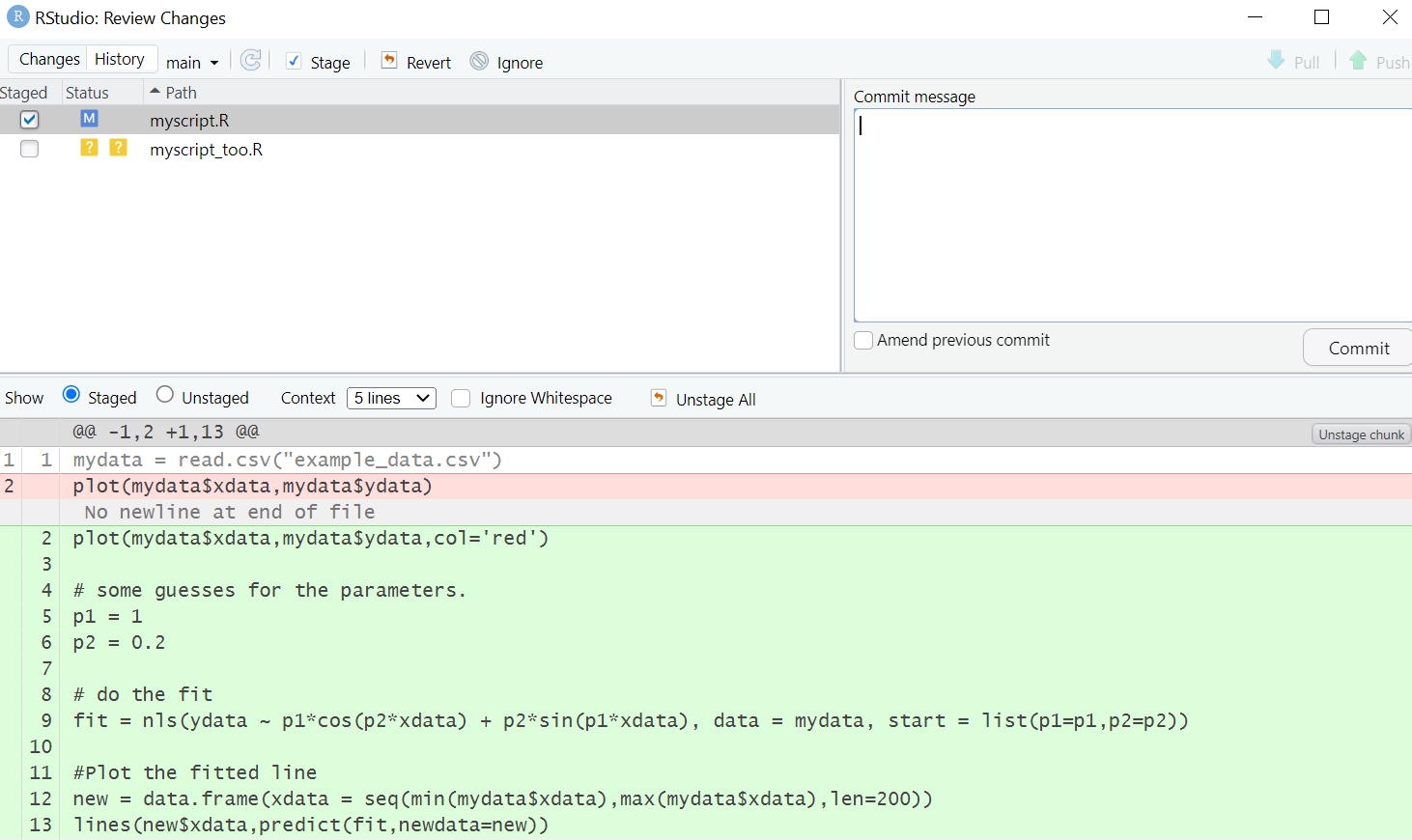Image resolution: width=1412 pixels, height=840 pixels.
Task: Sort by Path column header
Action: tap(181, 93)
